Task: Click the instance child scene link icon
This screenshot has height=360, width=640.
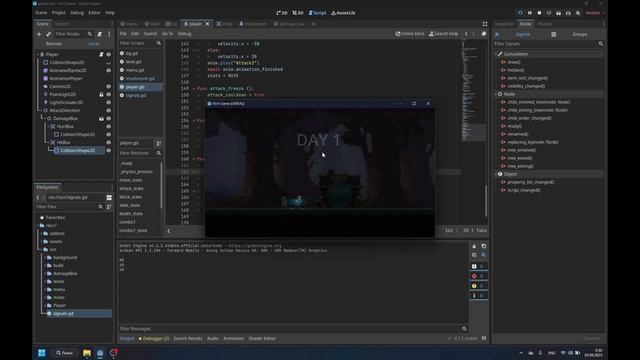Action: [48, 34]
